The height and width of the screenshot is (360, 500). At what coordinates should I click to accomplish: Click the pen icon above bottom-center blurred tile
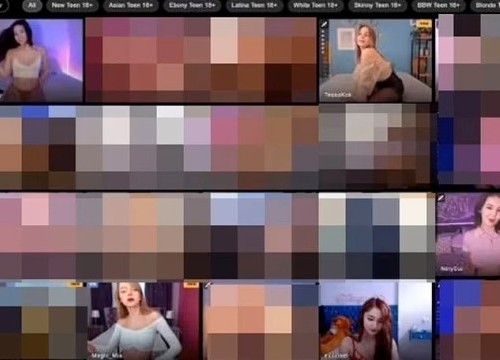pyautogui.click(x=208, y=285)
